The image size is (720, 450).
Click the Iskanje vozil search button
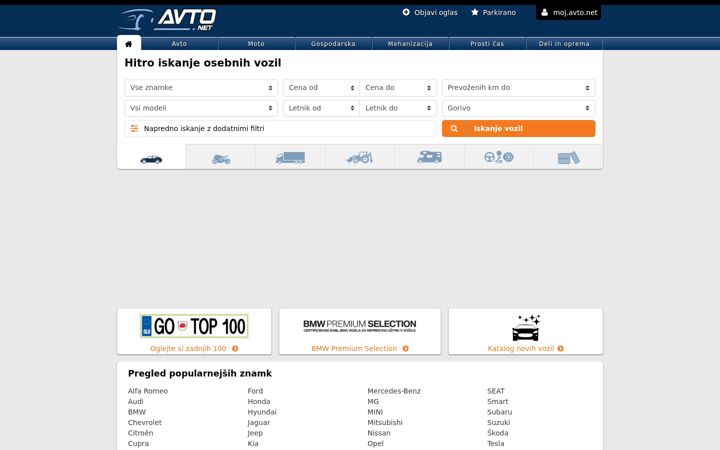[x=519, y=129]
